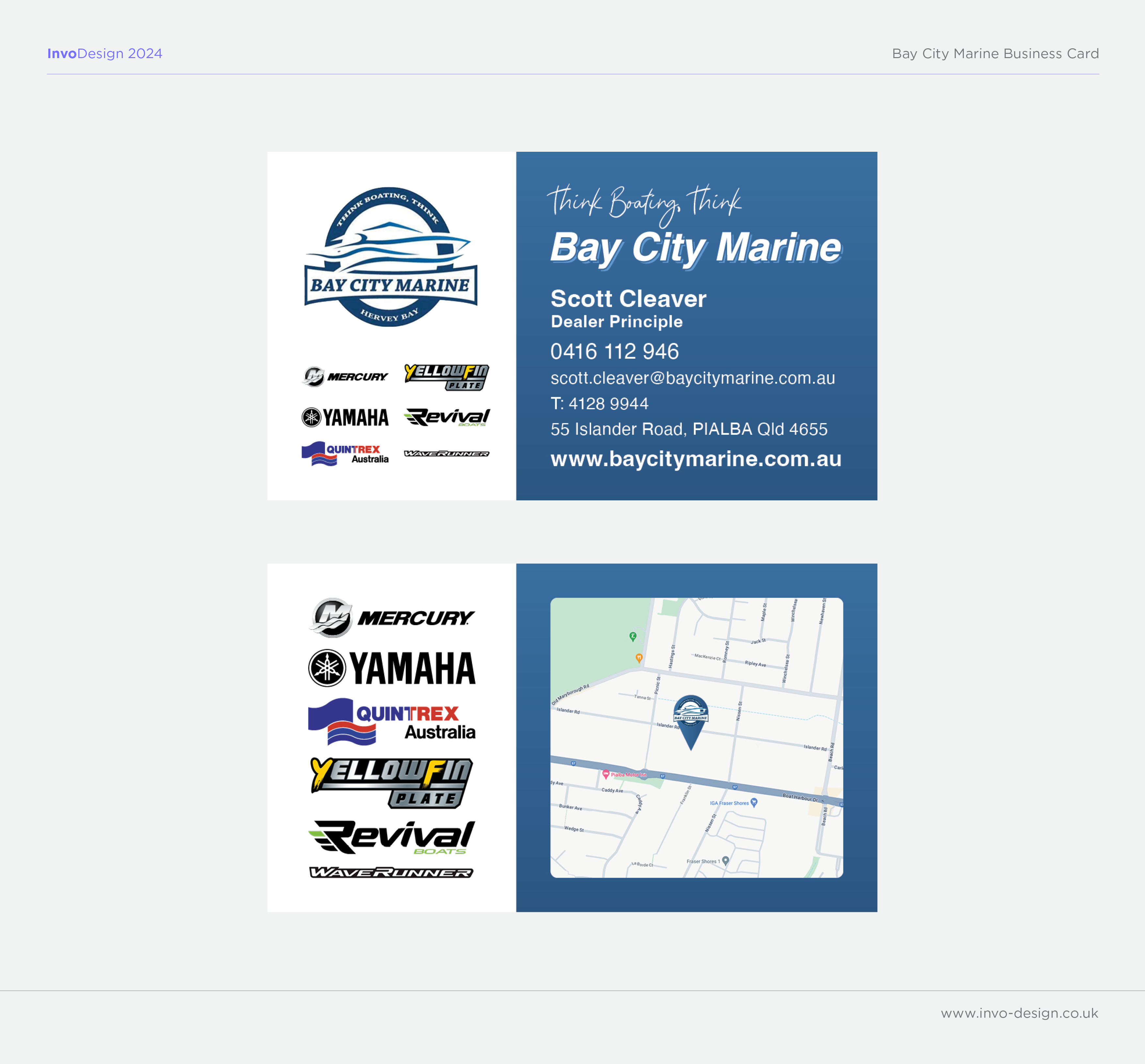Click the large Revival Boats logo on the back card
The image size is (1145, 1064).
click(391, 838)
